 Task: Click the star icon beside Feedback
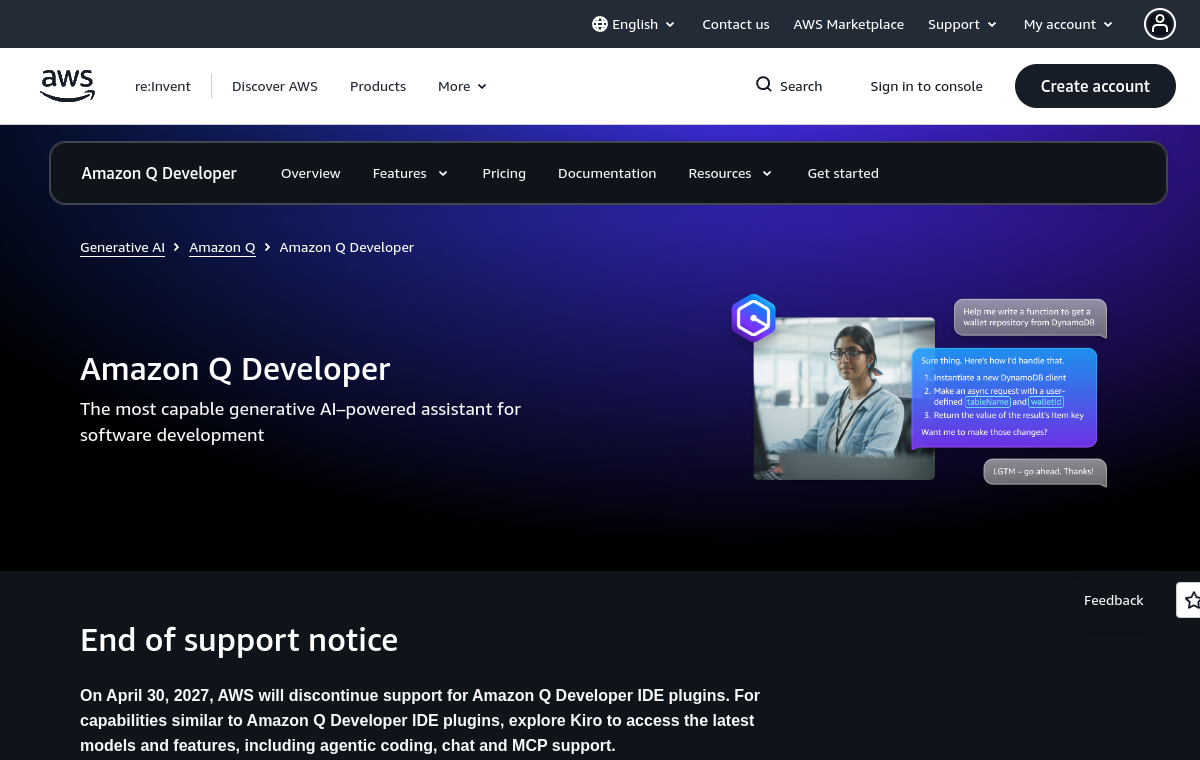(x=1191, y=600)
